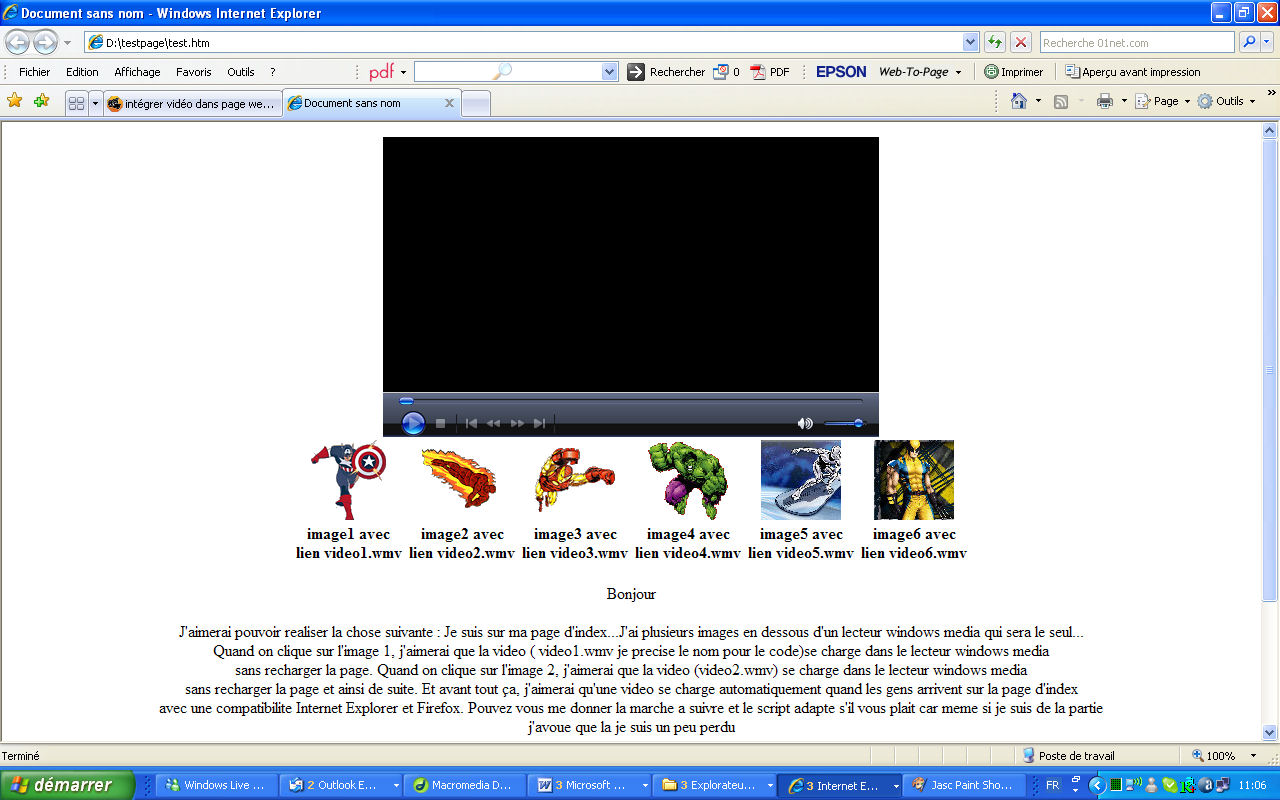Show Quick Tabs thumbnail view button

[76, 103]
